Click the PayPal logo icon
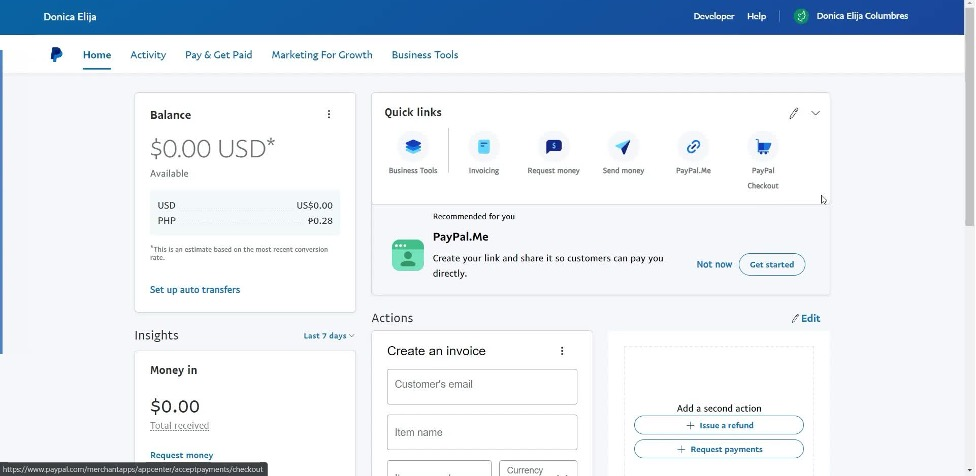This screenshot has height=476, width=976. [56, 55]
